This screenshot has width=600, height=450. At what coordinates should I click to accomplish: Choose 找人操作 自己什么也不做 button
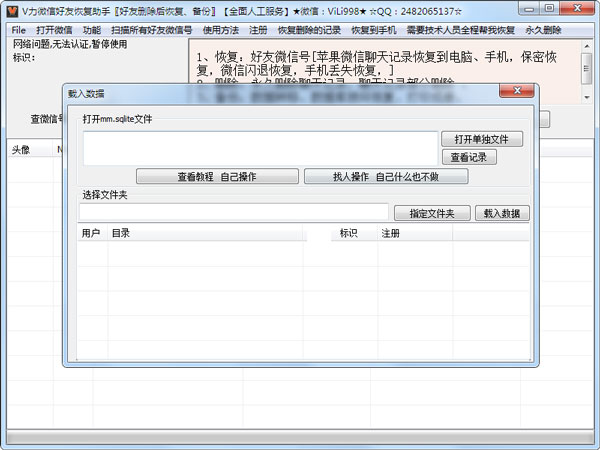pos(385,176)
